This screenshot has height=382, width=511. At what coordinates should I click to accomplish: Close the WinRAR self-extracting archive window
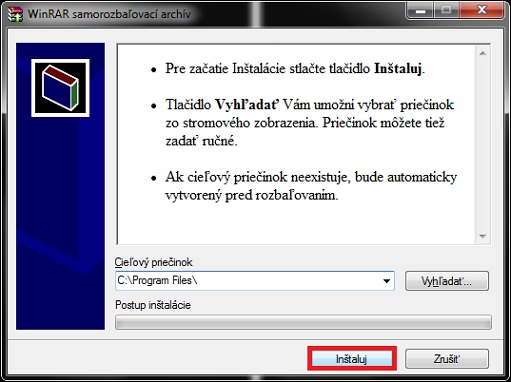pyautogui.click(x=482, y=9)
